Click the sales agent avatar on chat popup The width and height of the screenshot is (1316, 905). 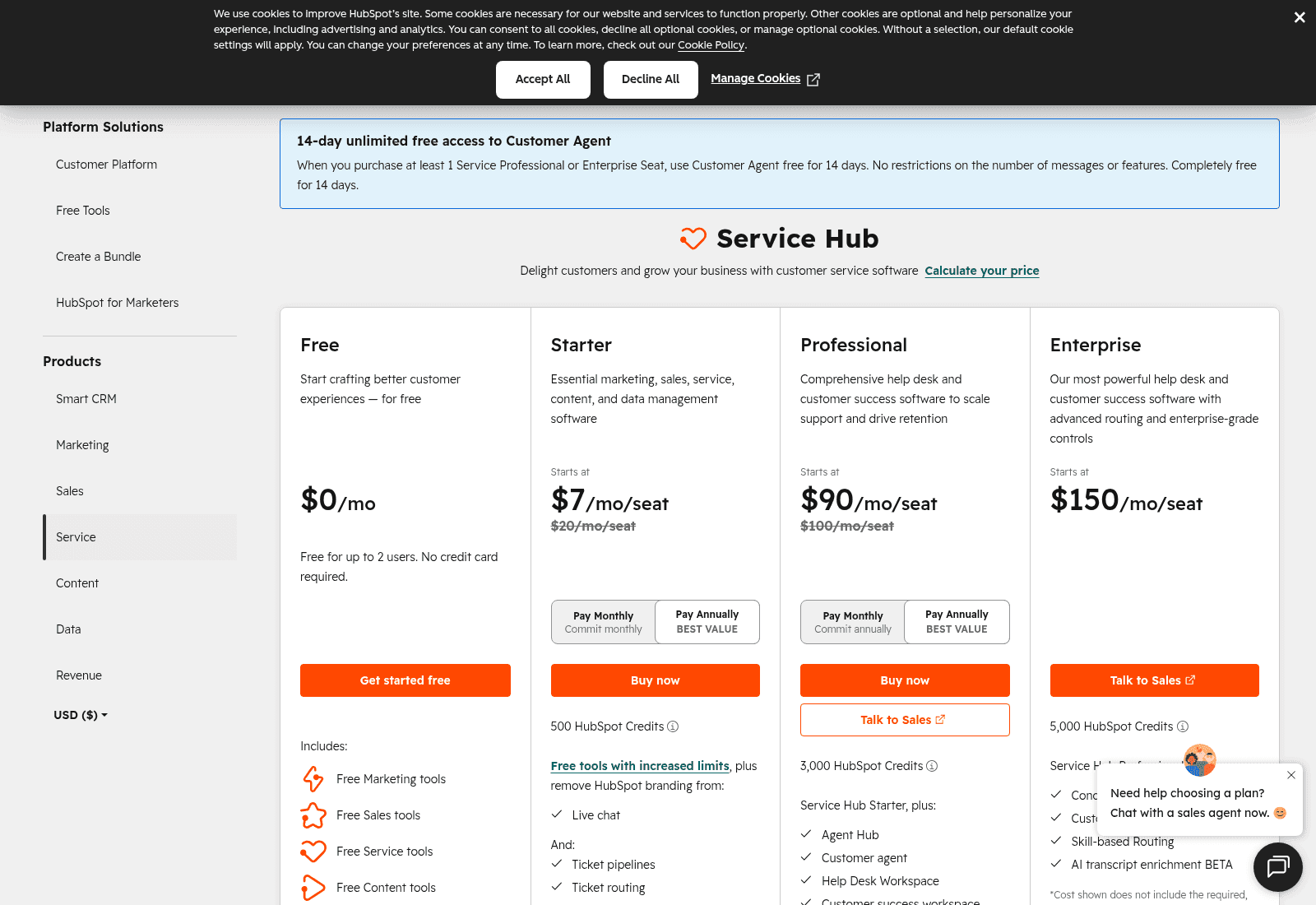[x=1200, y=760]
